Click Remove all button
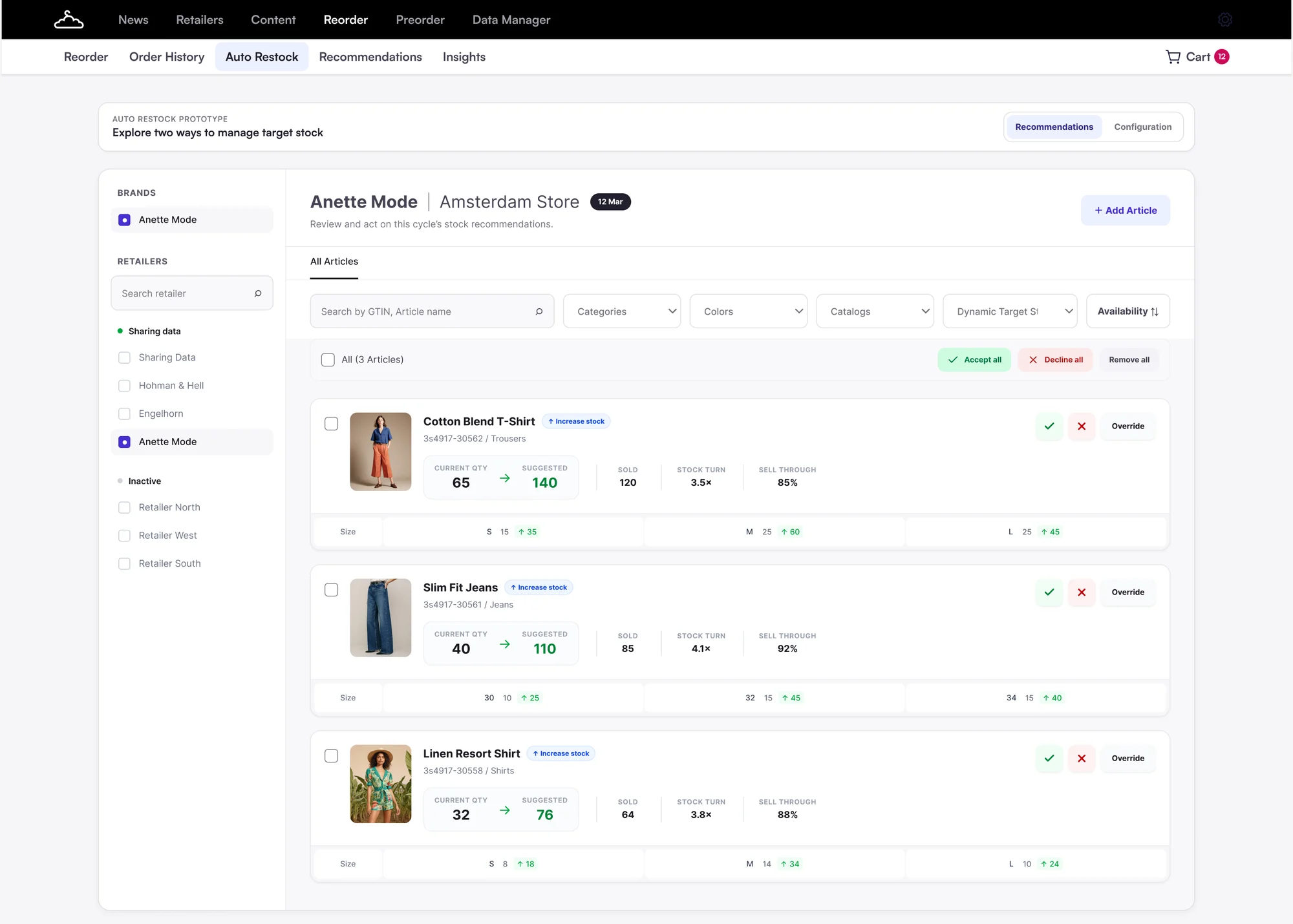 click(x=1129, y=360)
